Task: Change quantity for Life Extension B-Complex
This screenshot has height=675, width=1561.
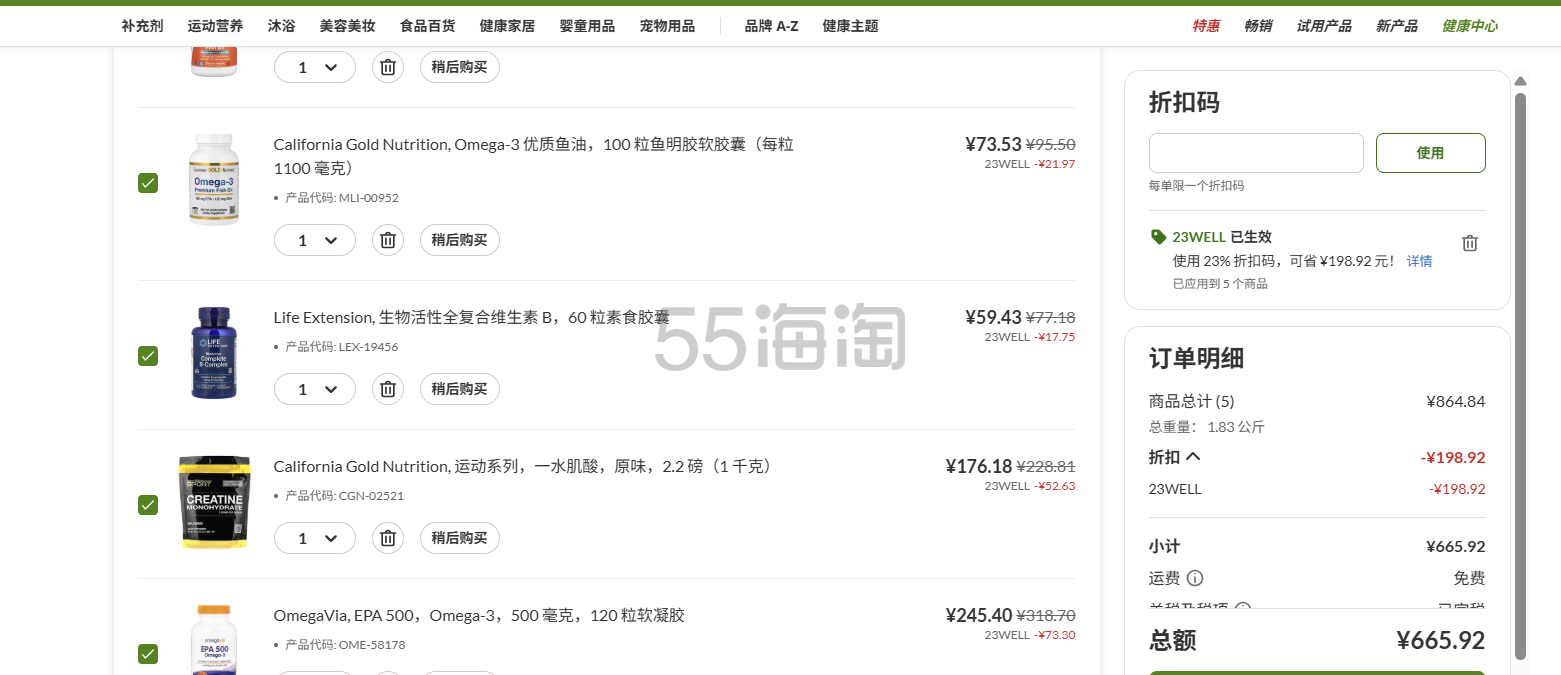Action: (x=315, y=389)
